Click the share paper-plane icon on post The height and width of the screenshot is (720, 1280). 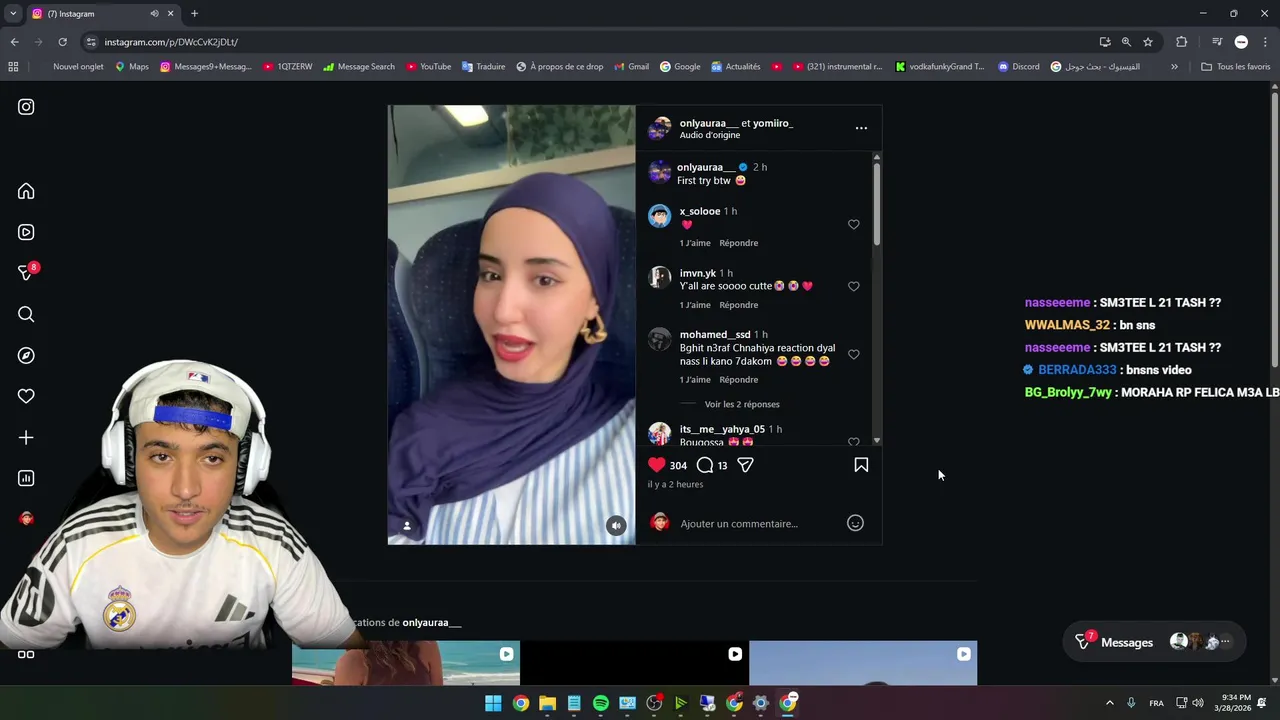tap(745, 465)
